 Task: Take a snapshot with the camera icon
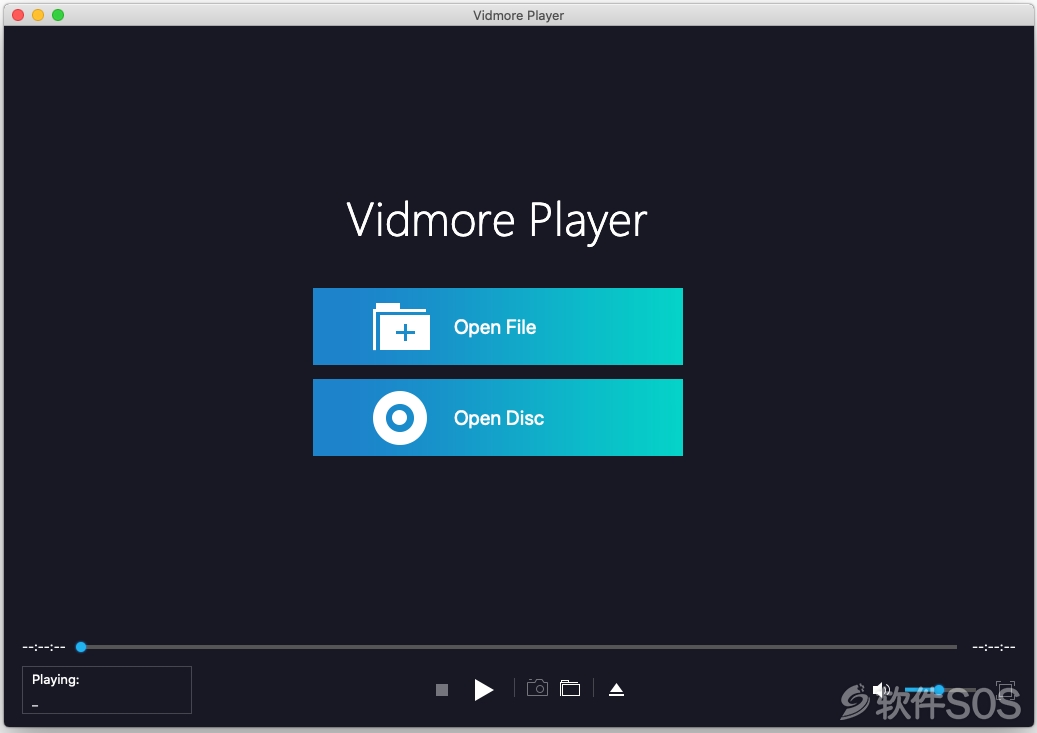[x=537, y=688]
